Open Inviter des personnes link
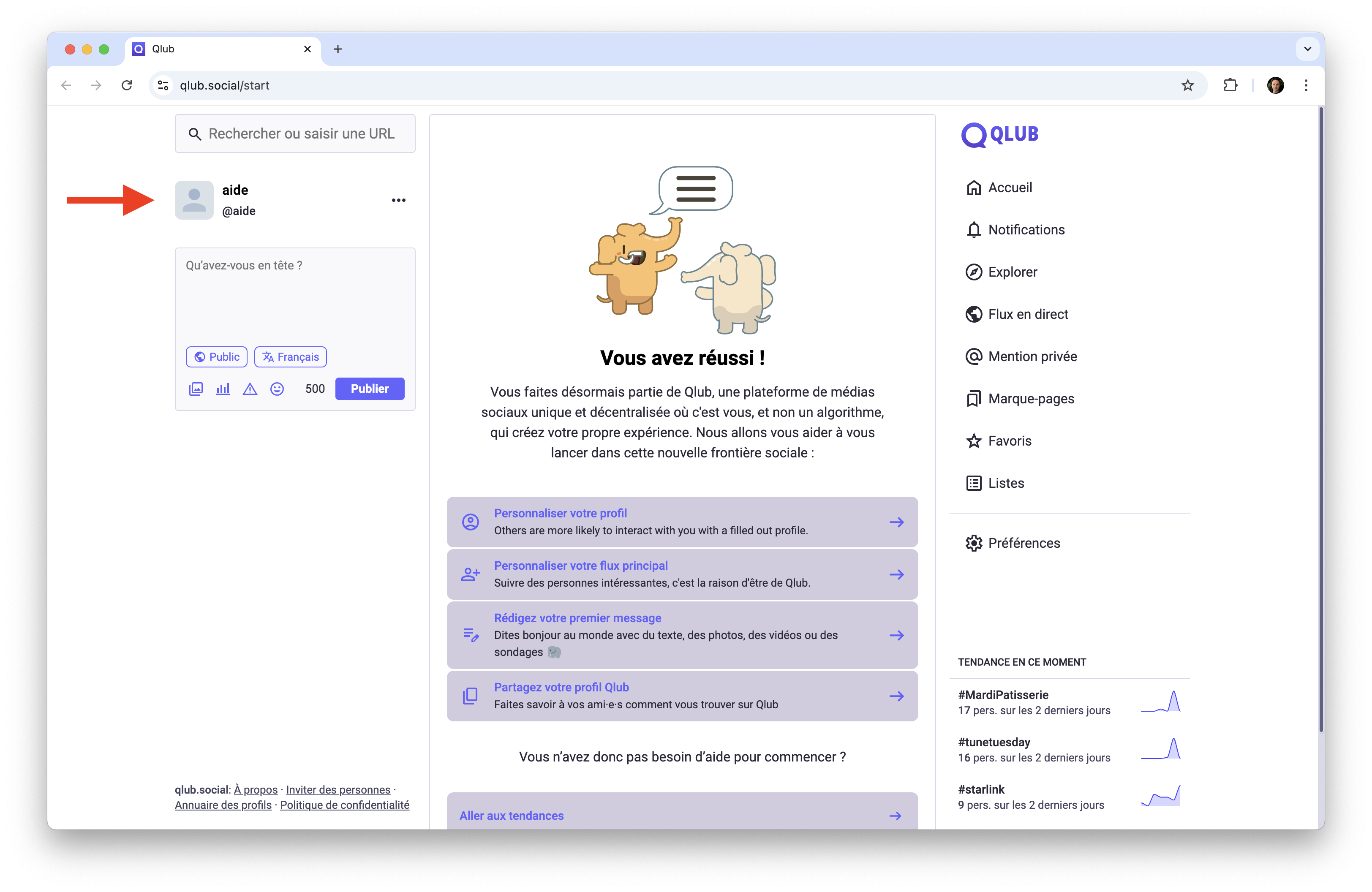The width and height of the screenshot is (1372, 892). tap(338, 789)
